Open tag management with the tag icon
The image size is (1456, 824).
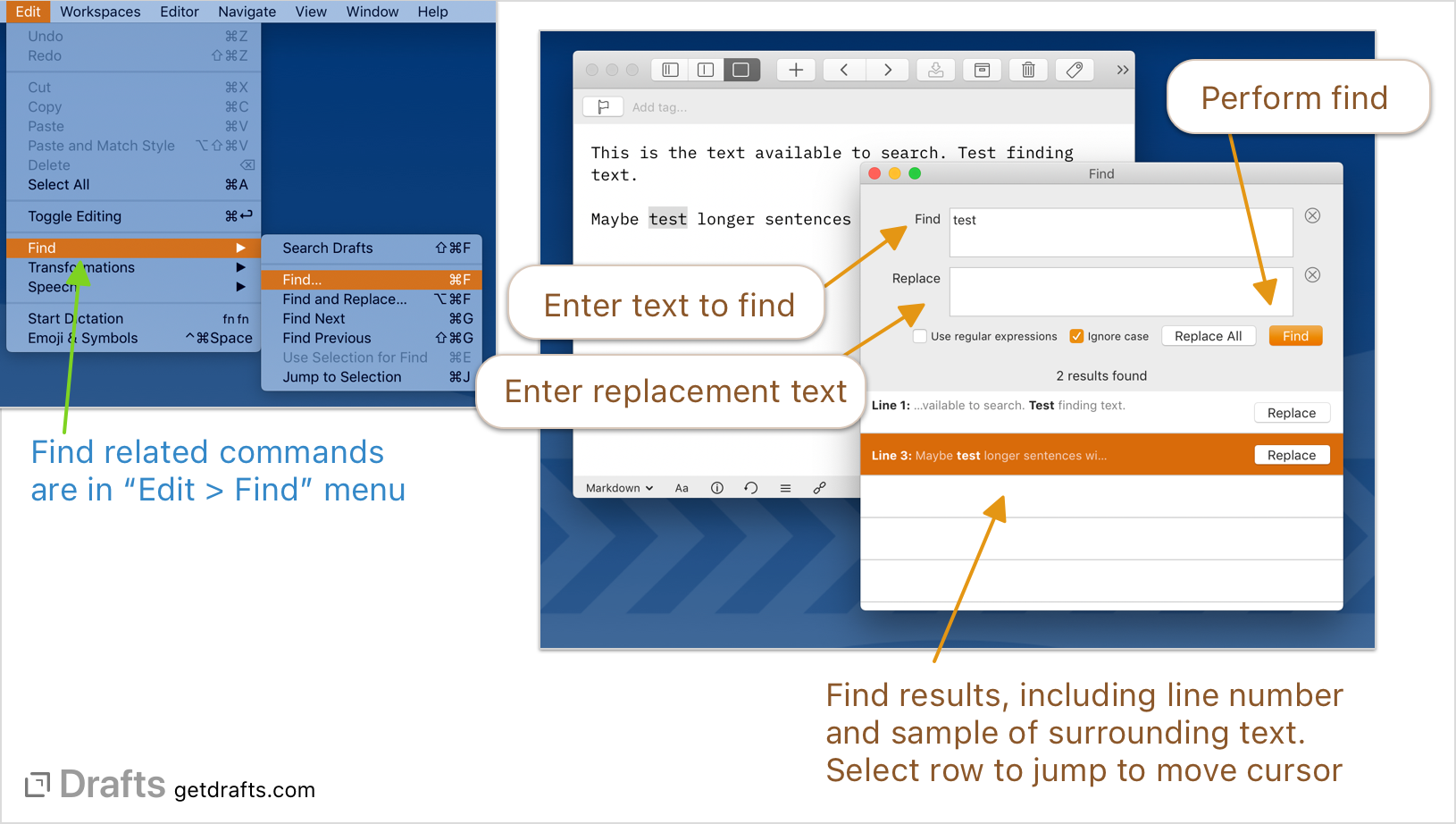click(x=1075, y=69)
